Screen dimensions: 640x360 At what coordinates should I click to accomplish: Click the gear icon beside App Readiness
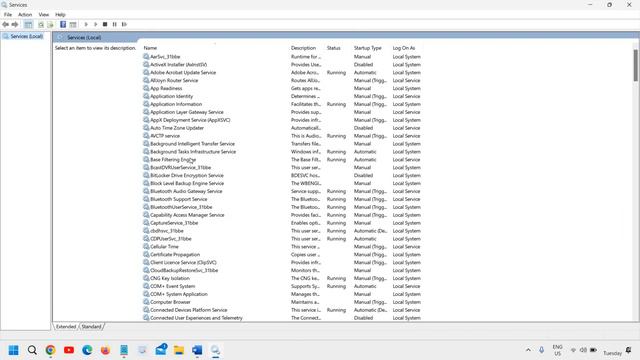[x=146, y=88]
